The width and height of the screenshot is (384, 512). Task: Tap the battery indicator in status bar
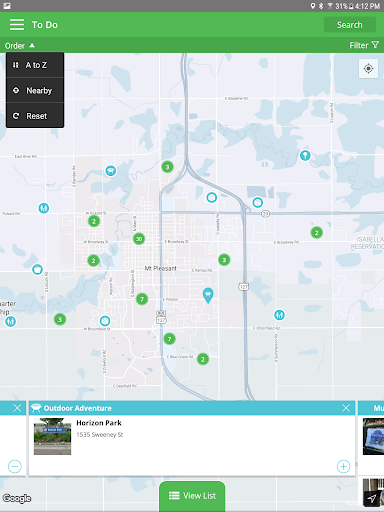coord(351,6)
